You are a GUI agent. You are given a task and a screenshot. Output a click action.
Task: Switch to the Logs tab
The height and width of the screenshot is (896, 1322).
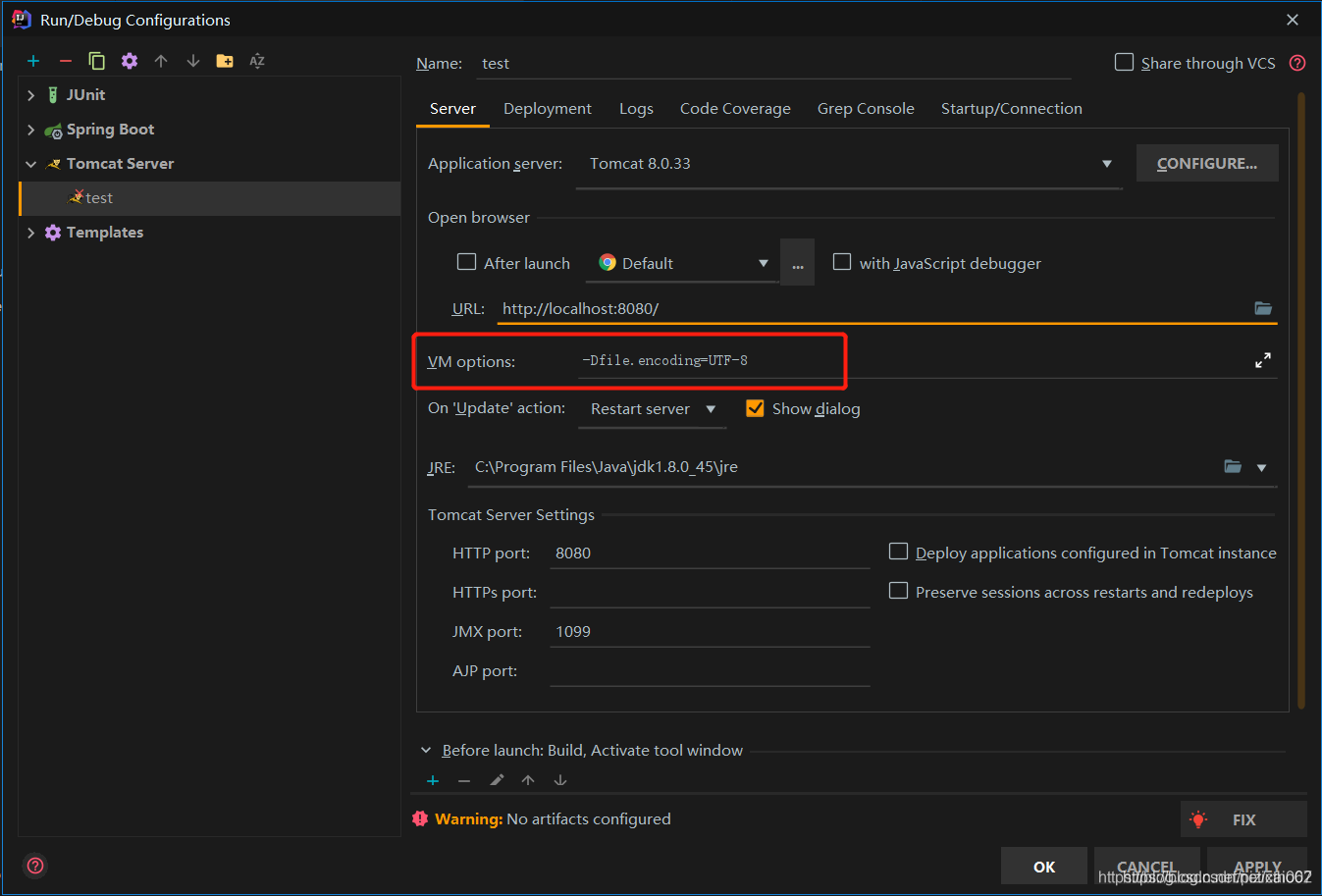636,109
